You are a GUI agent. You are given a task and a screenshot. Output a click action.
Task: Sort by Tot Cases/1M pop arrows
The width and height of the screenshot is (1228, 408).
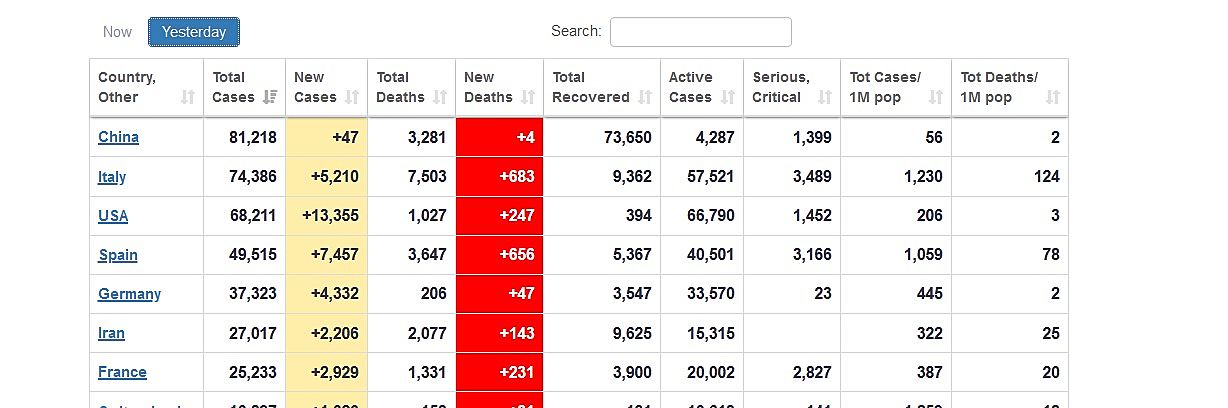click(936, 97)
